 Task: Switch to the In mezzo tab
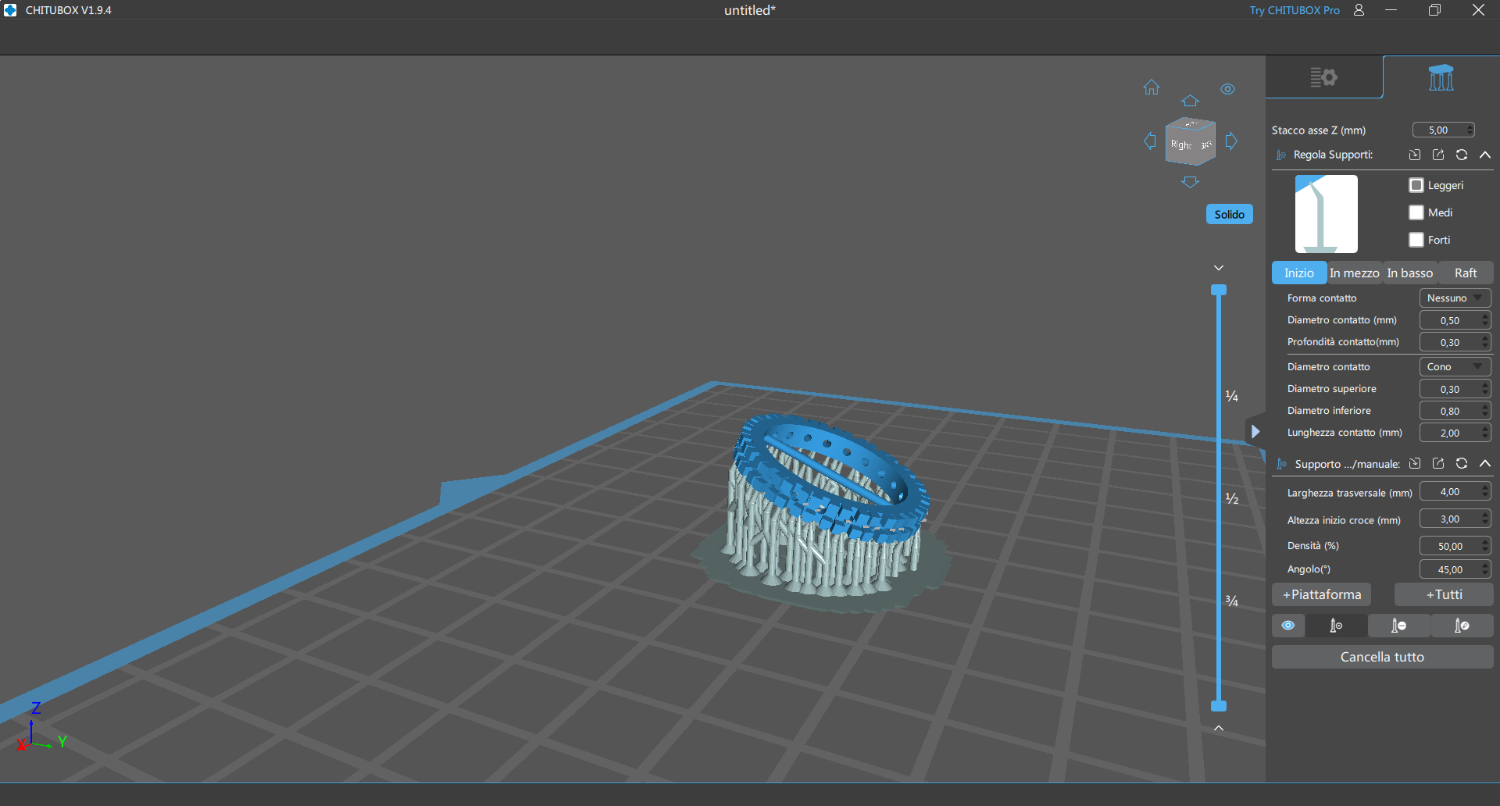click(x=1354, y=273)
